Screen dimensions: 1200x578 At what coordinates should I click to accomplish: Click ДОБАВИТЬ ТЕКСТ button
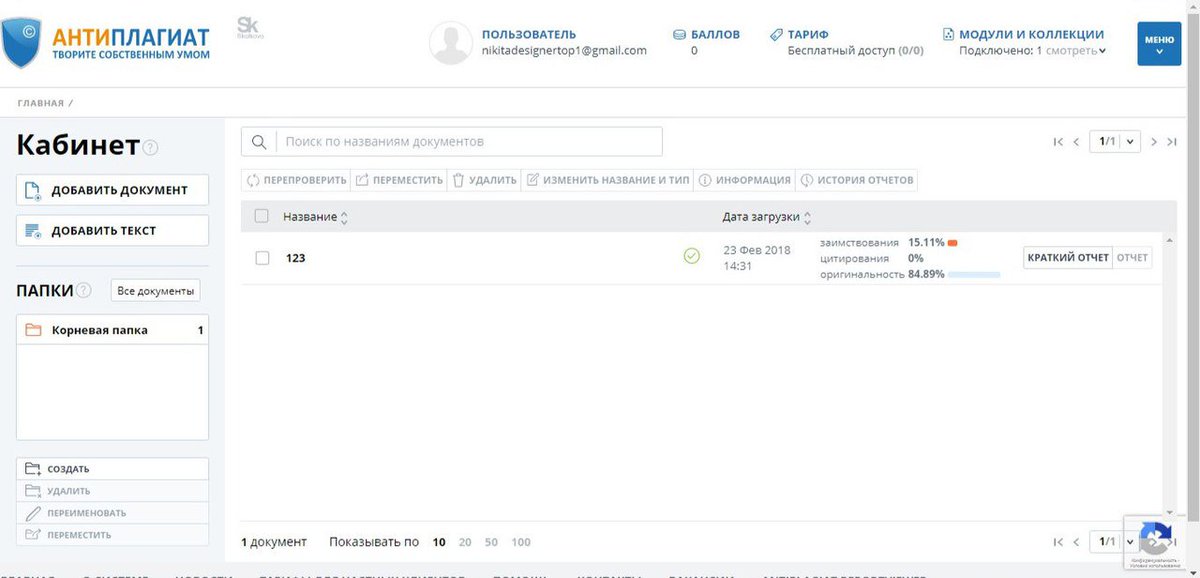112,230
